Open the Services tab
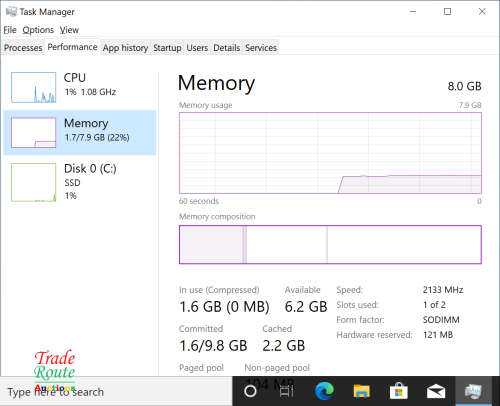The width and height of the screenshot is (500, 406). click(261, 48)
